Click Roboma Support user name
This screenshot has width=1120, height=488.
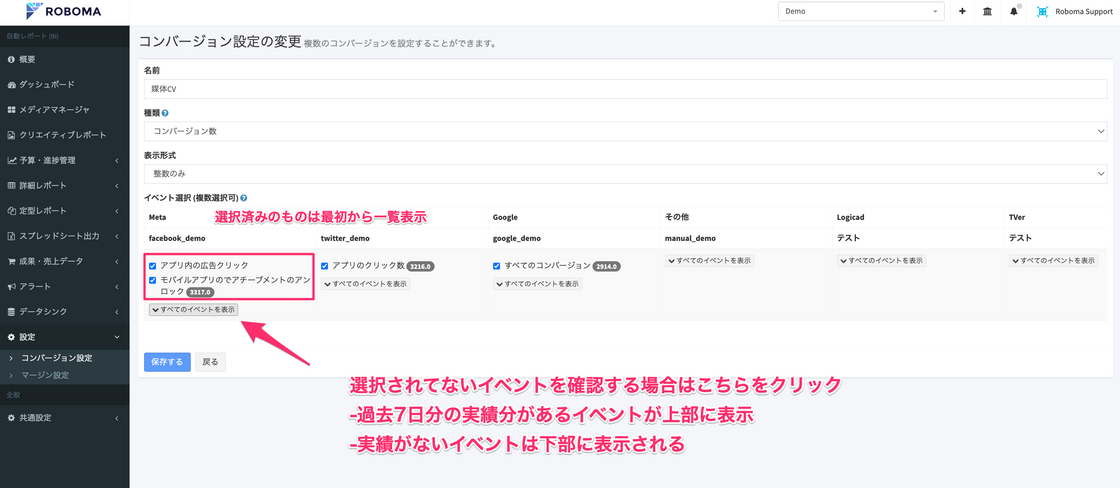(x=1083, y=11)
